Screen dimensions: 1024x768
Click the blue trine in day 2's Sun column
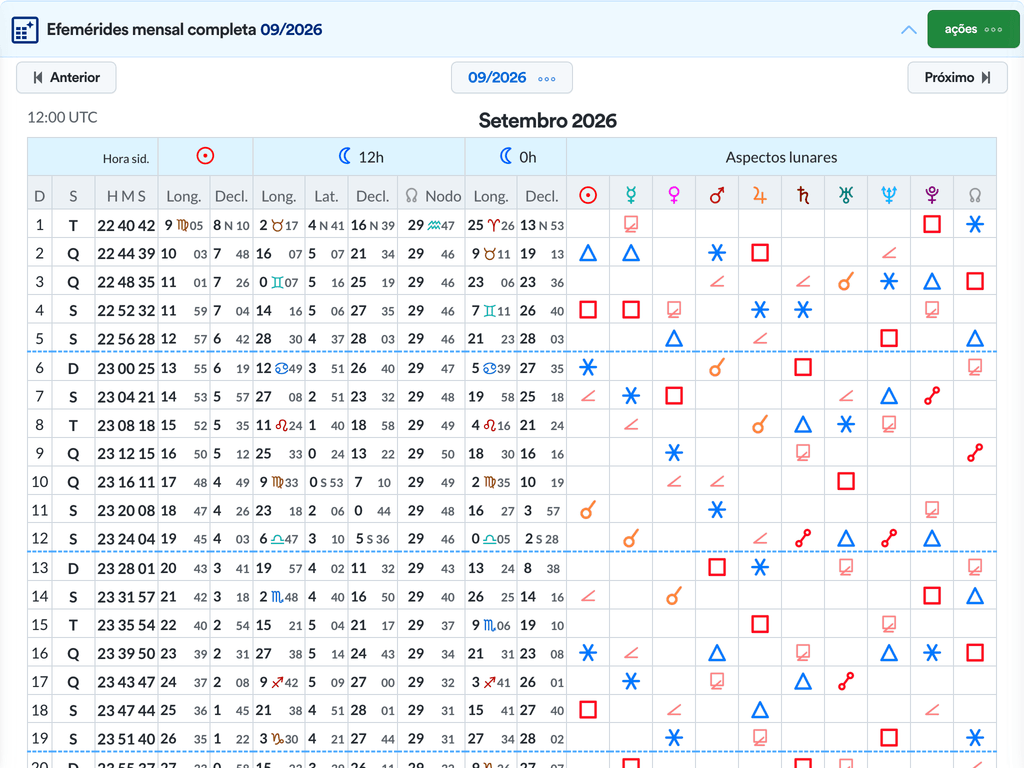point(588,253)
